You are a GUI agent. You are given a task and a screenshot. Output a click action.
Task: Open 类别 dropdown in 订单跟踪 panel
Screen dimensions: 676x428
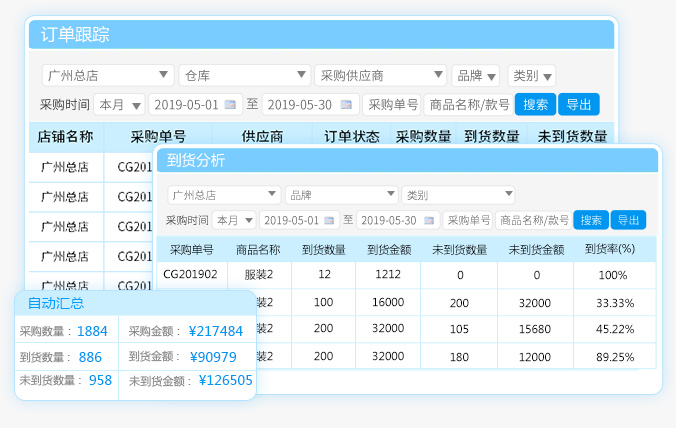point(532,75)
